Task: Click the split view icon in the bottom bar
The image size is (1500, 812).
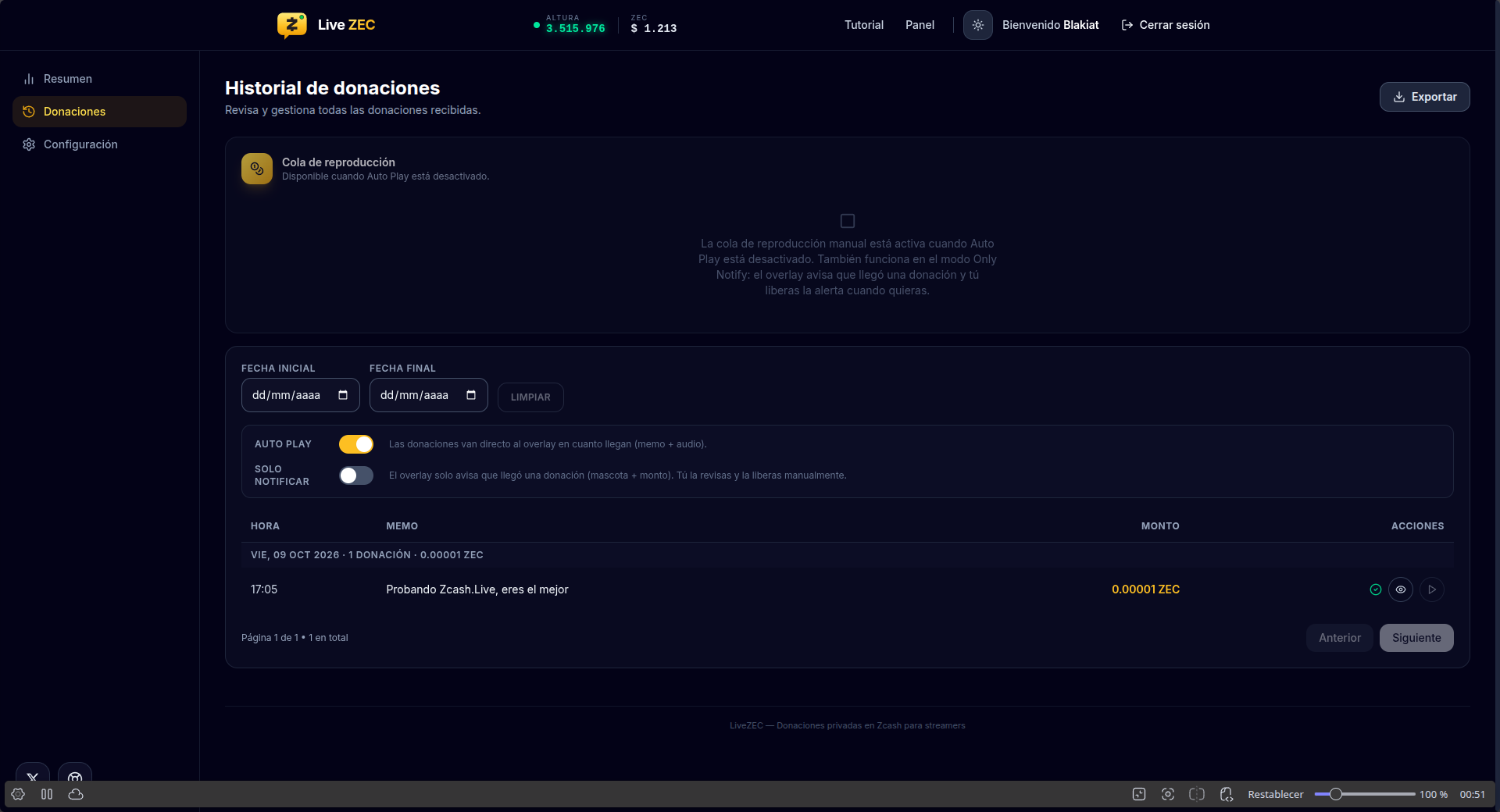Action: click(x=1197, y=794)
